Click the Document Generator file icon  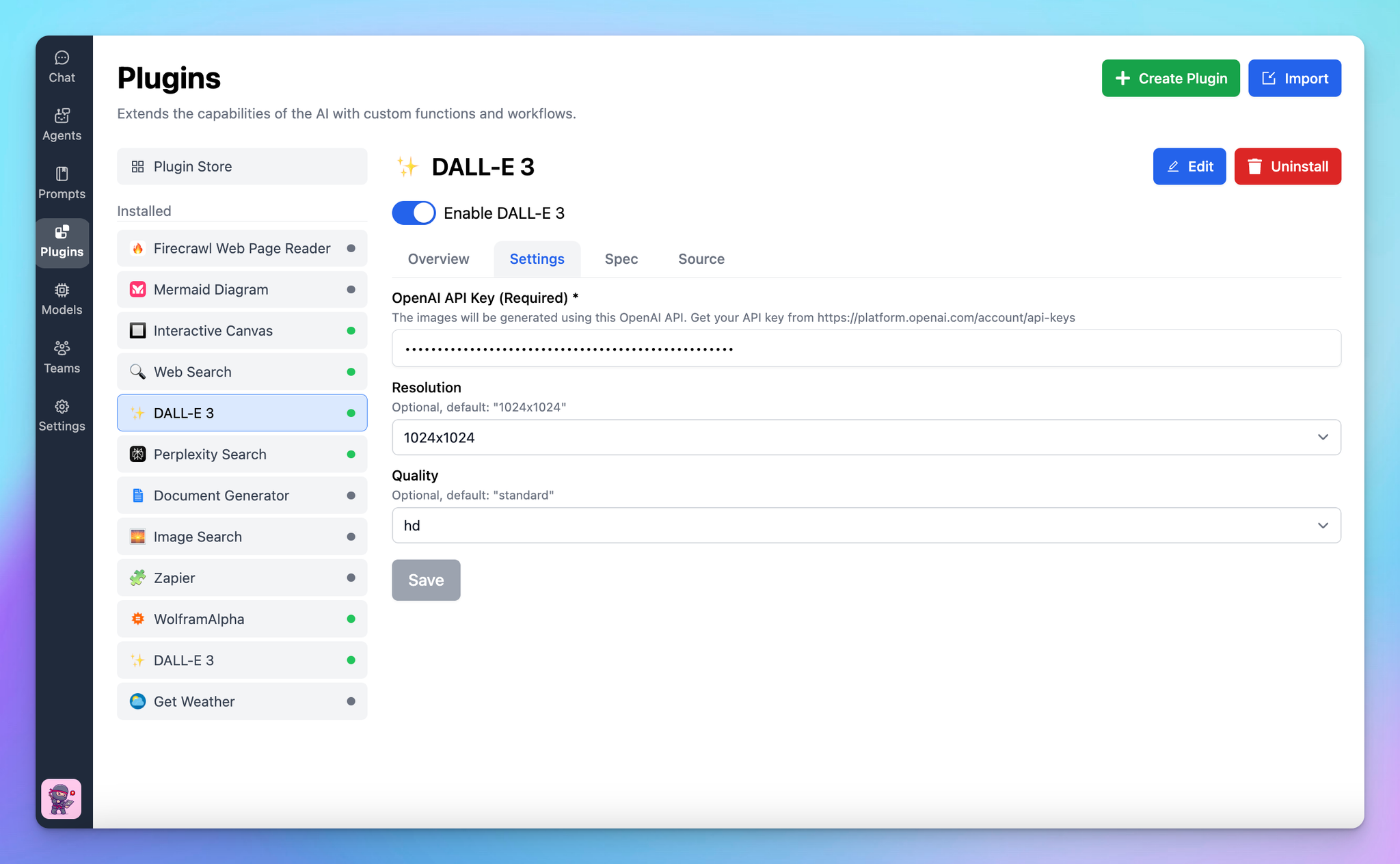point(137,495)
